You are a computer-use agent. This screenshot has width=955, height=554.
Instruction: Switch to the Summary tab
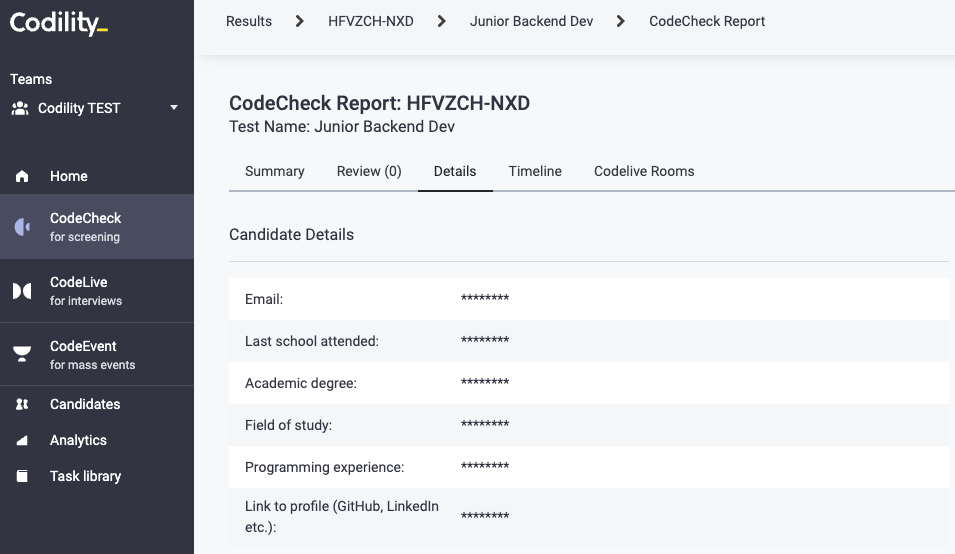click(x=275, y=172)
